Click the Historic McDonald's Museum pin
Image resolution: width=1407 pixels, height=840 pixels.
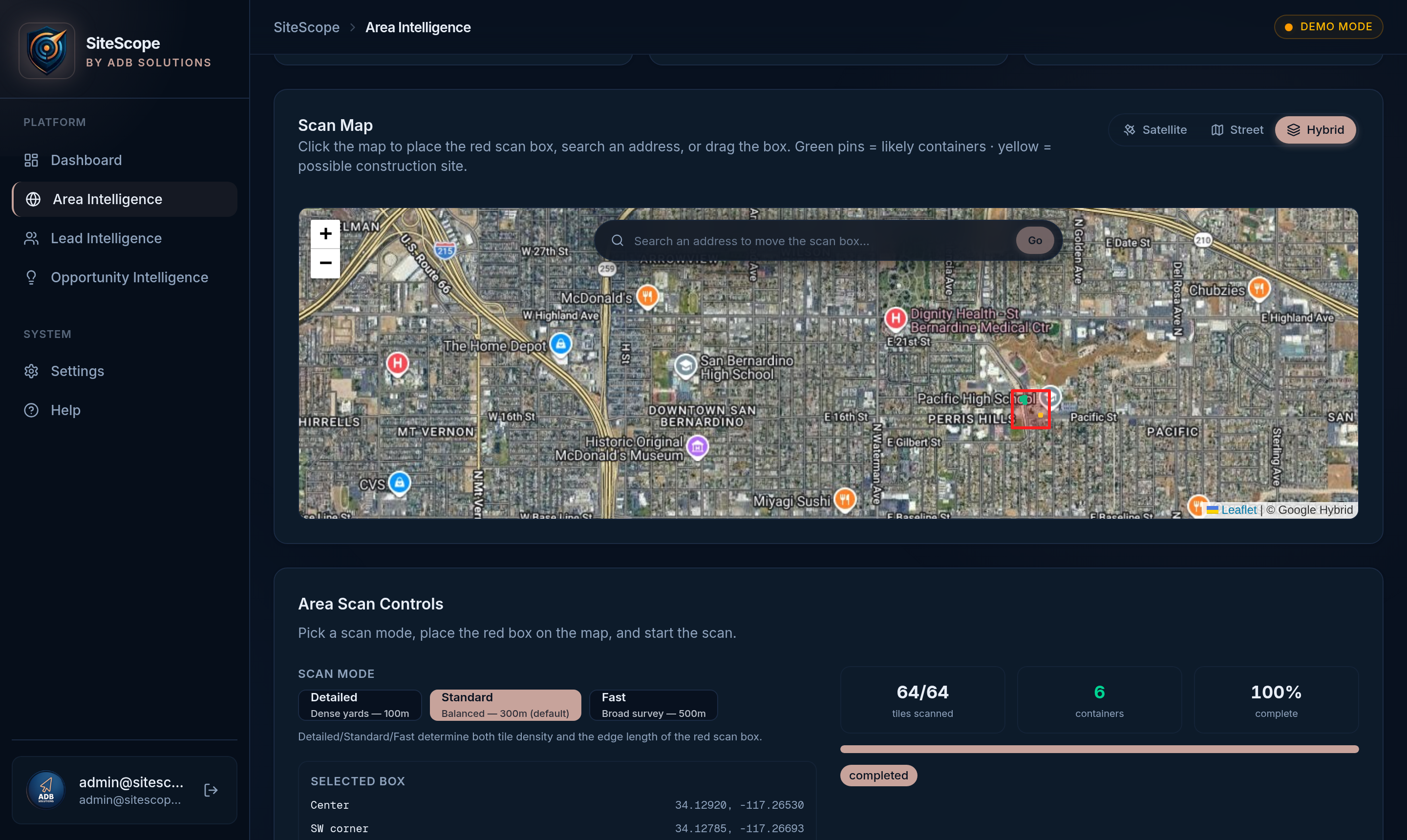pyautogui.click(x=698, y=447)
